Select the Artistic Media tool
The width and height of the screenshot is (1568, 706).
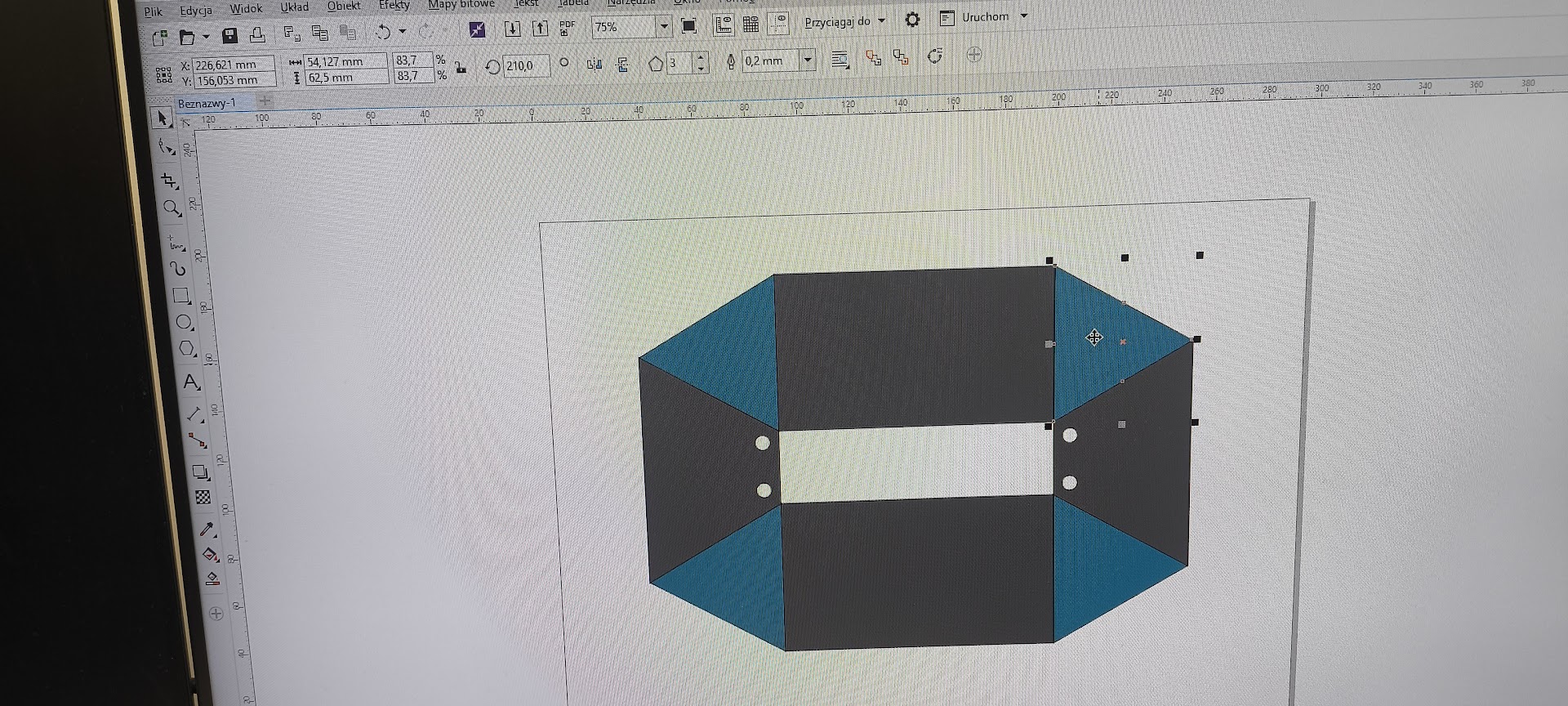point(178,268)
